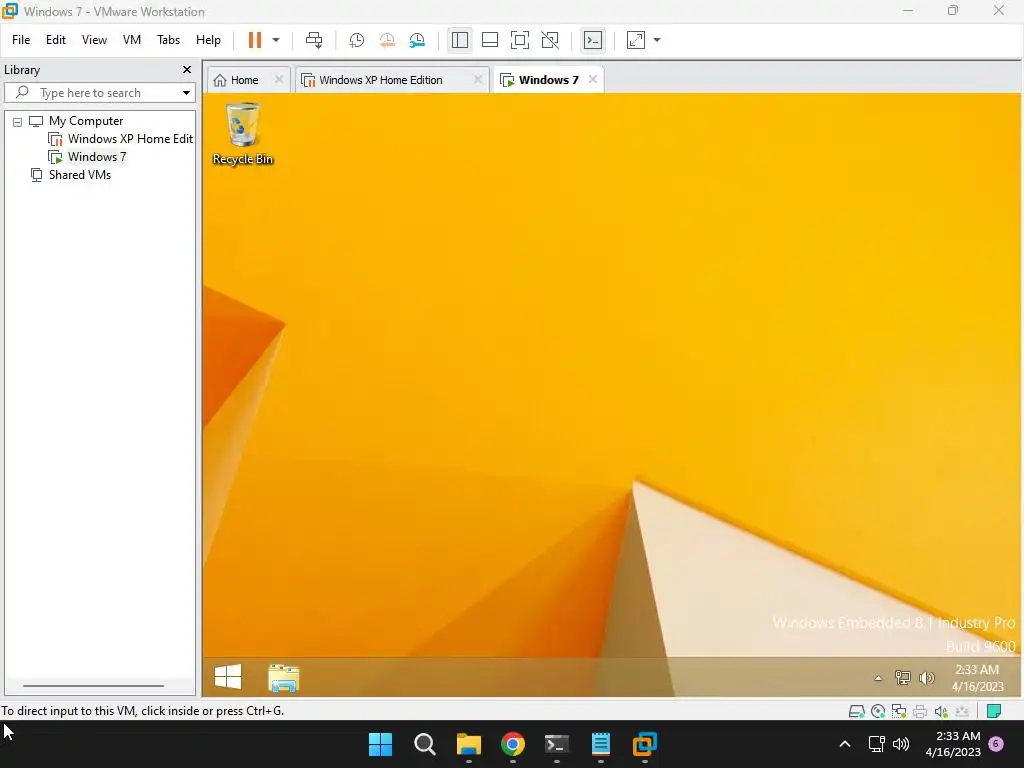Close the Windows 7 tab
This screenshot has width=1024, height=768.
(593, 79)
